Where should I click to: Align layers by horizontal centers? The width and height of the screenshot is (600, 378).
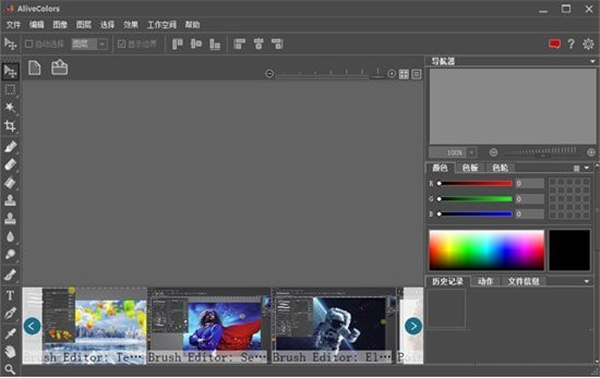[x=259, y=44]
